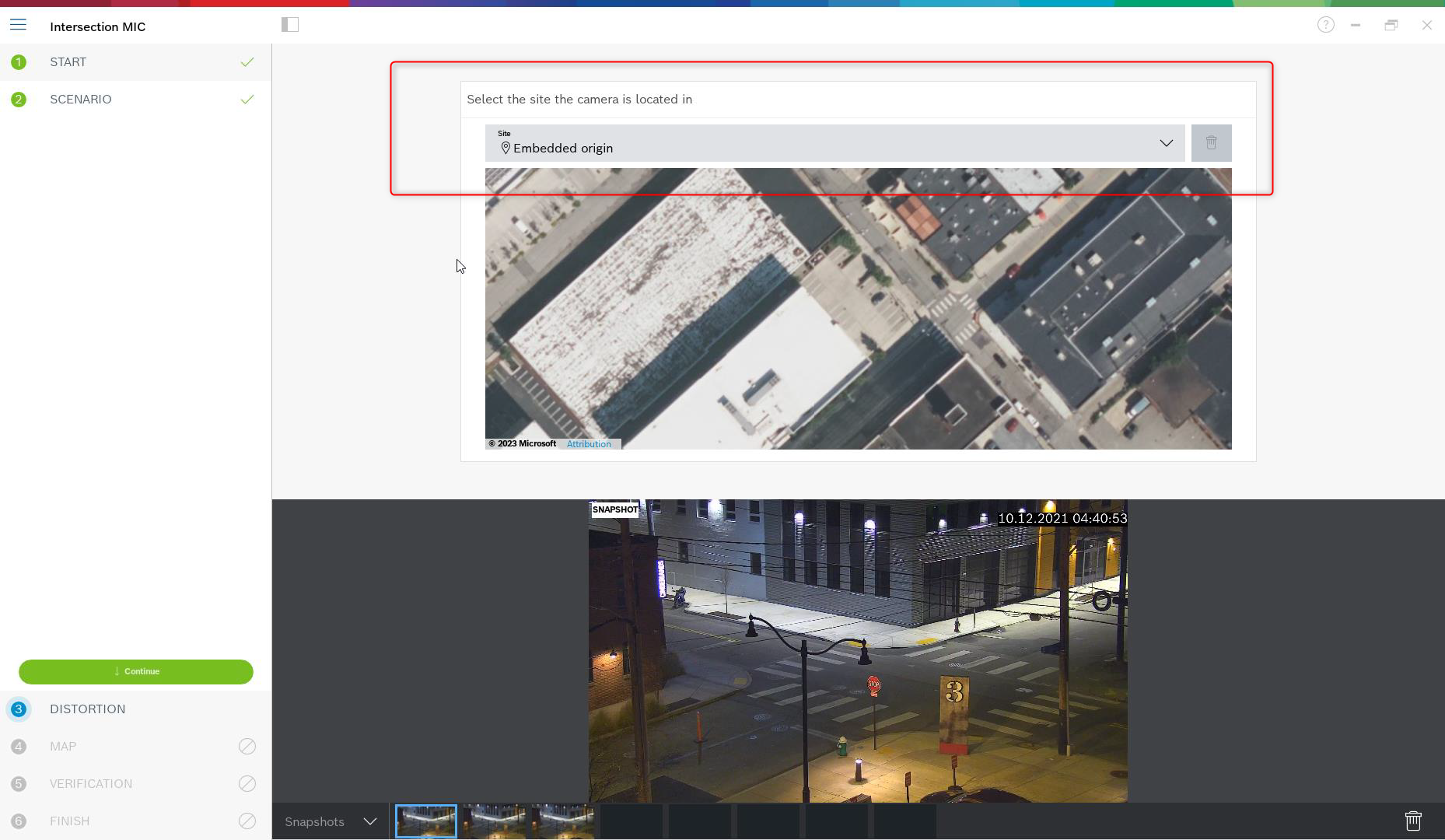This screenshot has height=840, width=1445.
Task: Click the START step checkmark icon
Action: click(247, 62)
